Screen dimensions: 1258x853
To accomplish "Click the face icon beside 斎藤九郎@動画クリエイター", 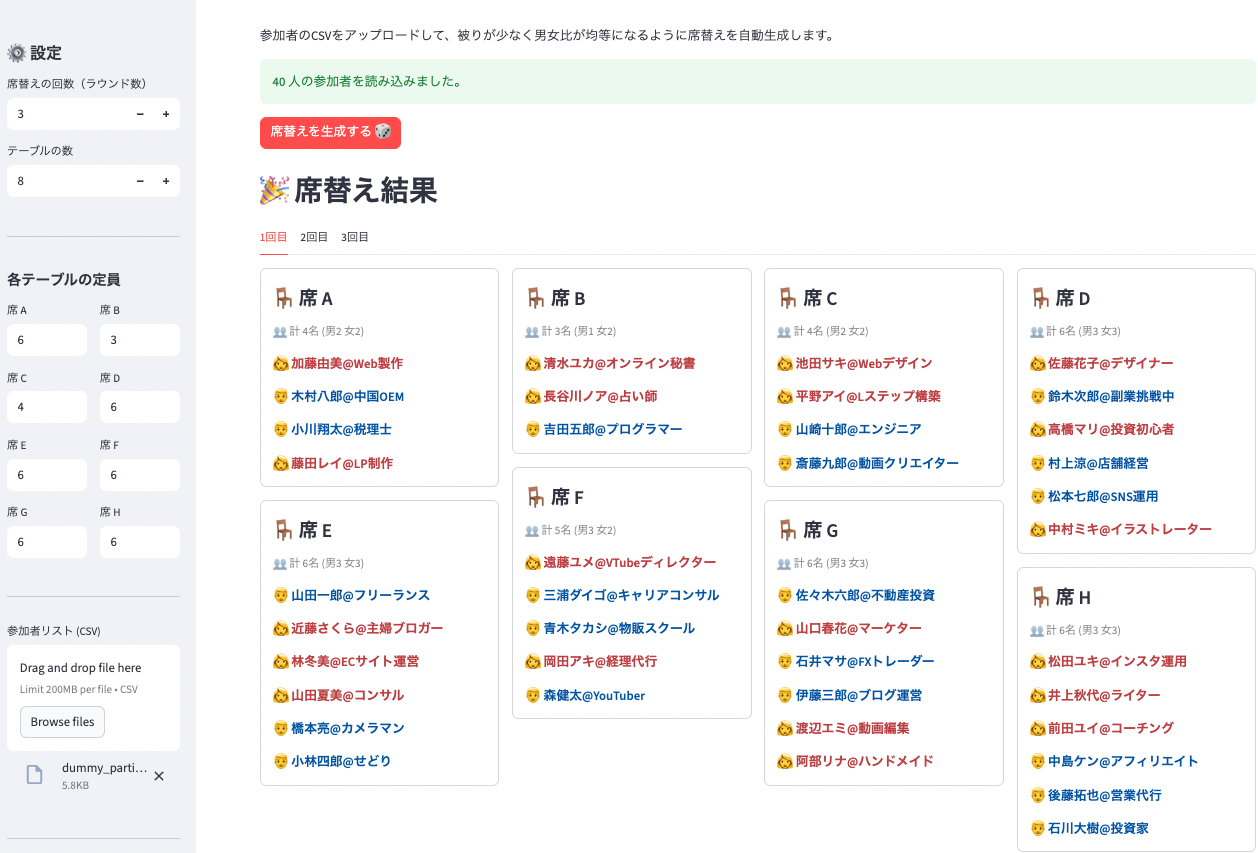I will (785, 463).
